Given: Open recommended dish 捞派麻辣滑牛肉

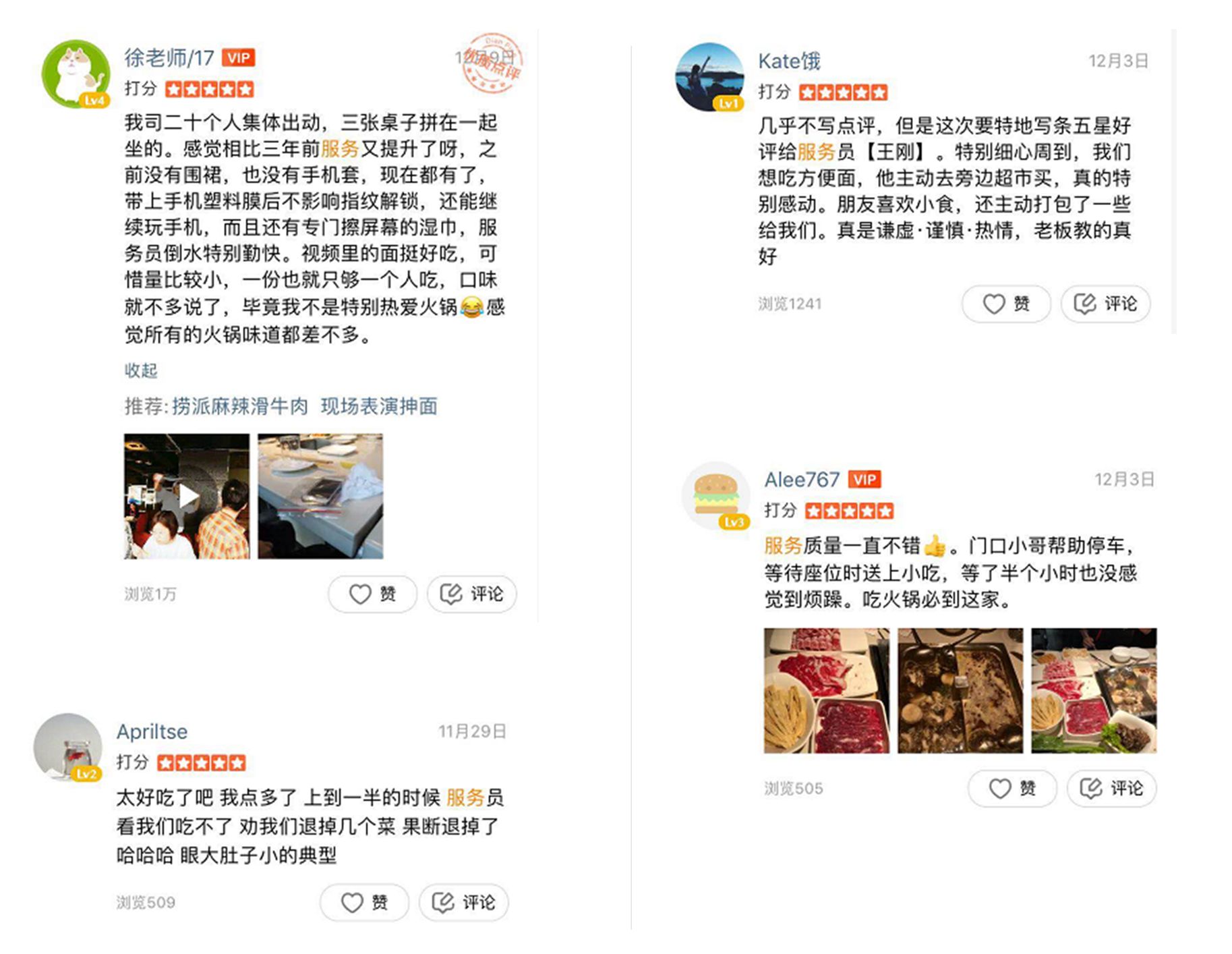Looking at the screenshot, I should [x=239, y=406].
